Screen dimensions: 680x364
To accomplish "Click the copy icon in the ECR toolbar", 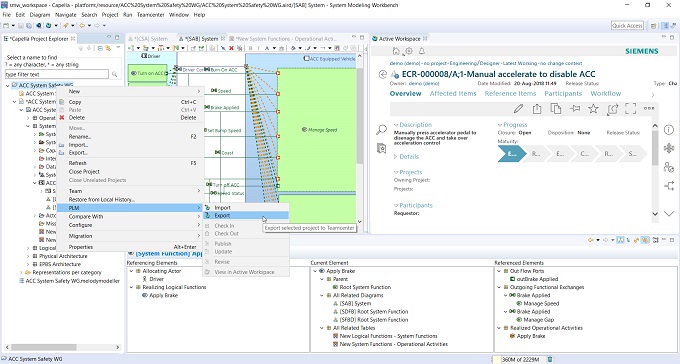I will (x=556, y=108).
